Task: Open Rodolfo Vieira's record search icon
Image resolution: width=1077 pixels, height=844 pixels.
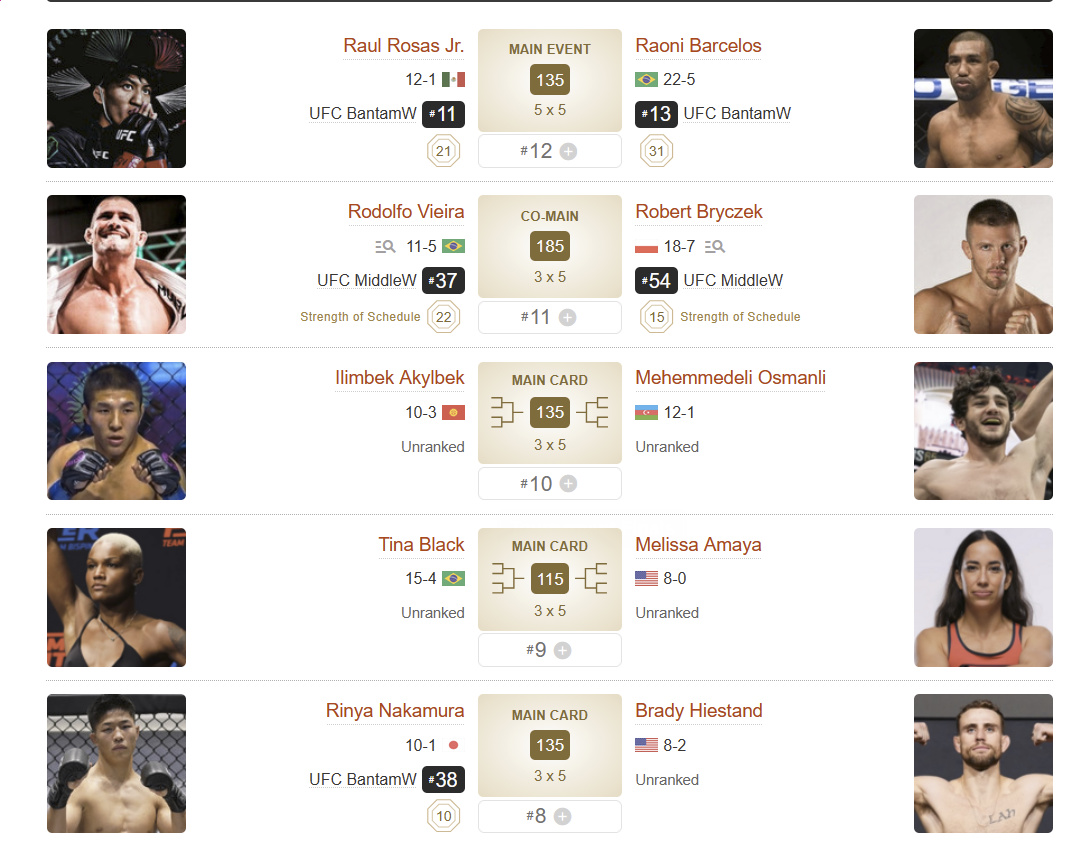Action: click(385, 247)
